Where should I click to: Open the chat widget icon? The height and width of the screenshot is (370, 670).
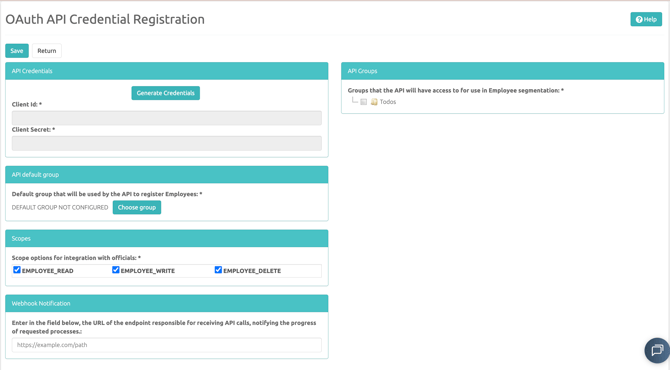coord(657,350)
